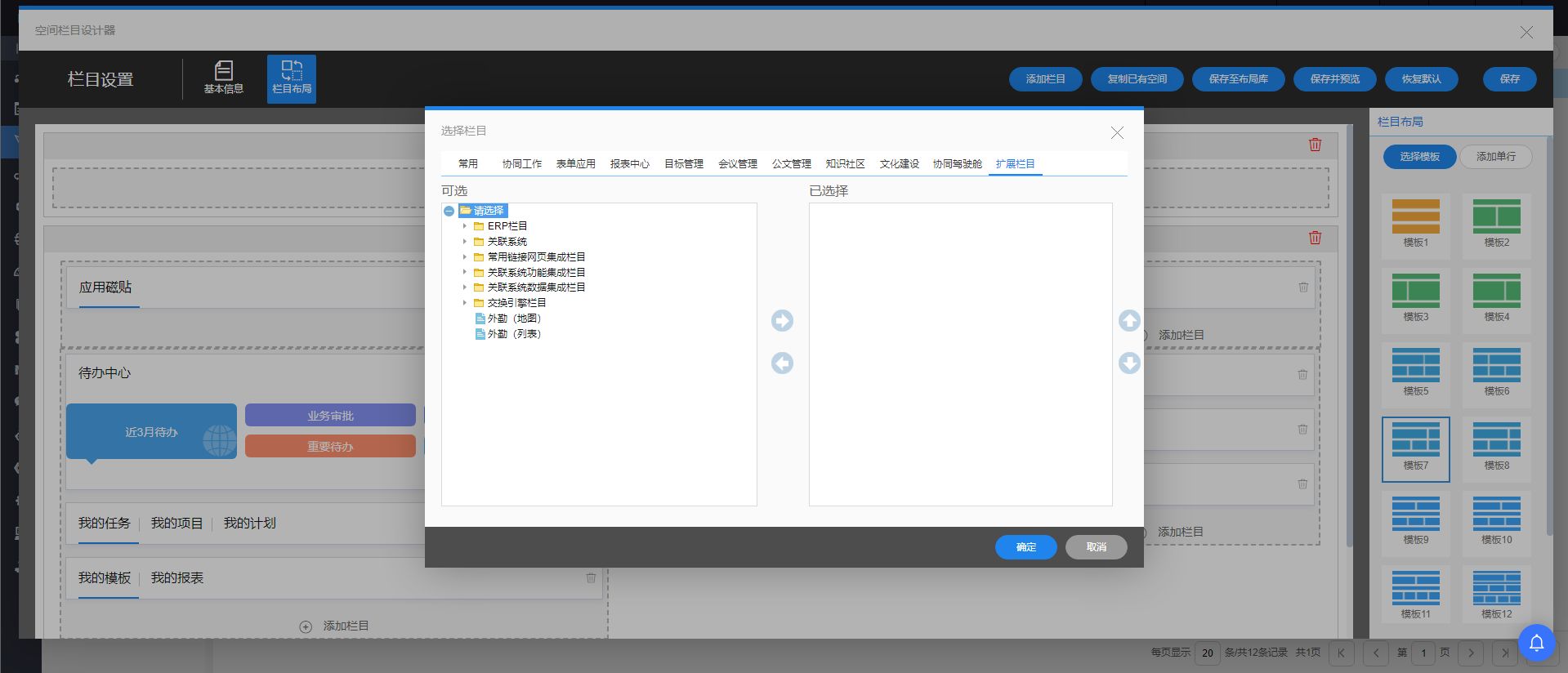The height and width of the screenshot is (673, 1568).
Task: Click the 确定 confirm button
Action: [x=1025, y=547]
